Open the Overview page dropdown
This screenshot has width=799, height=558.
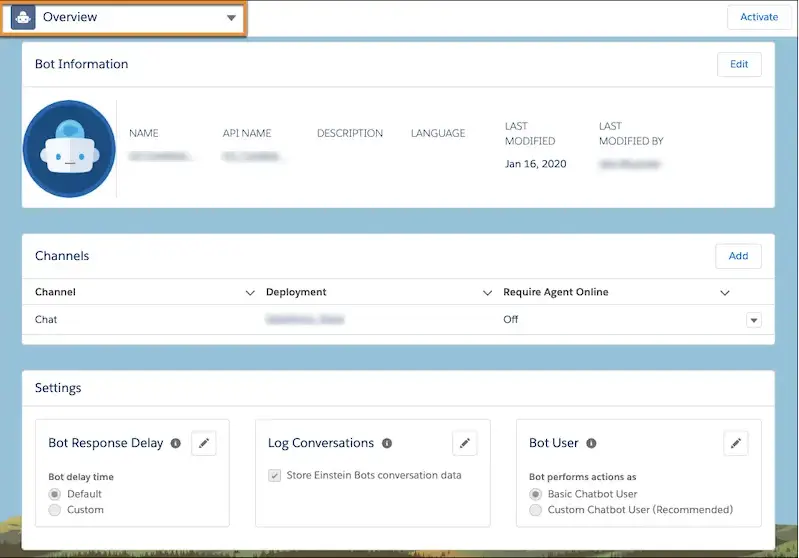point(231,18)
